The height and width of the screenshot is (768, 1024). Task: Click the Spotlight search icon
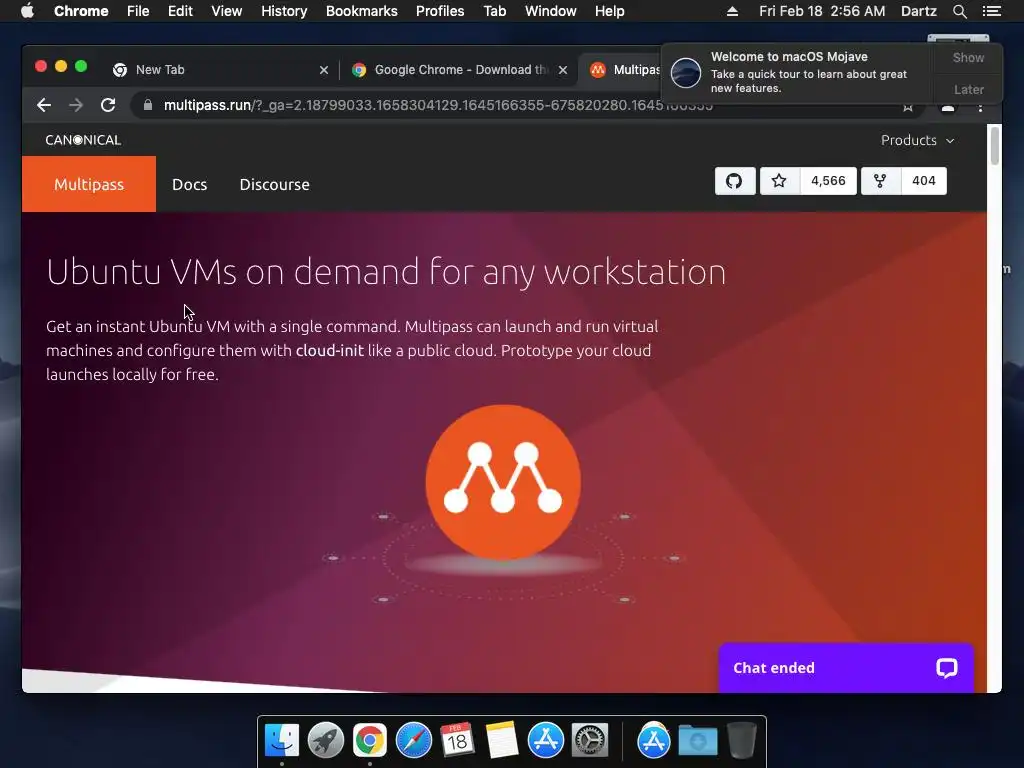(959, 11)
